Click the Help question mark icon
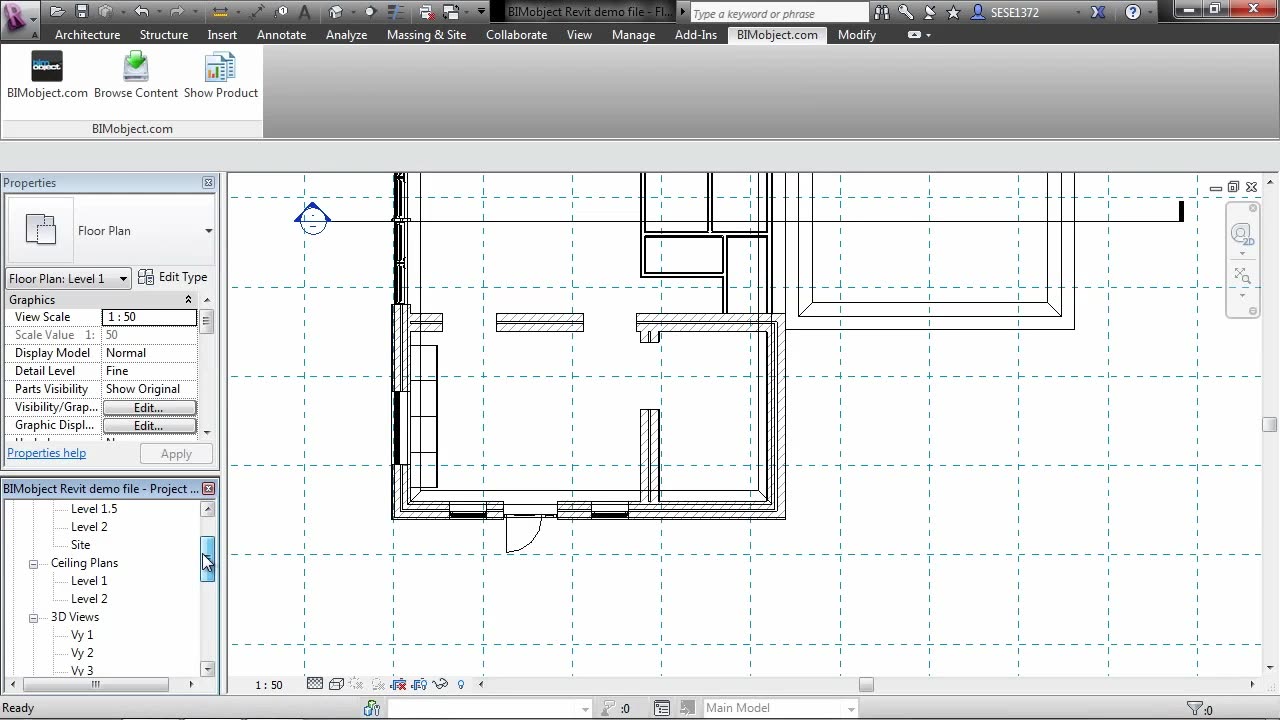Screen dimensions: 1280x720 click(1133, 13)
